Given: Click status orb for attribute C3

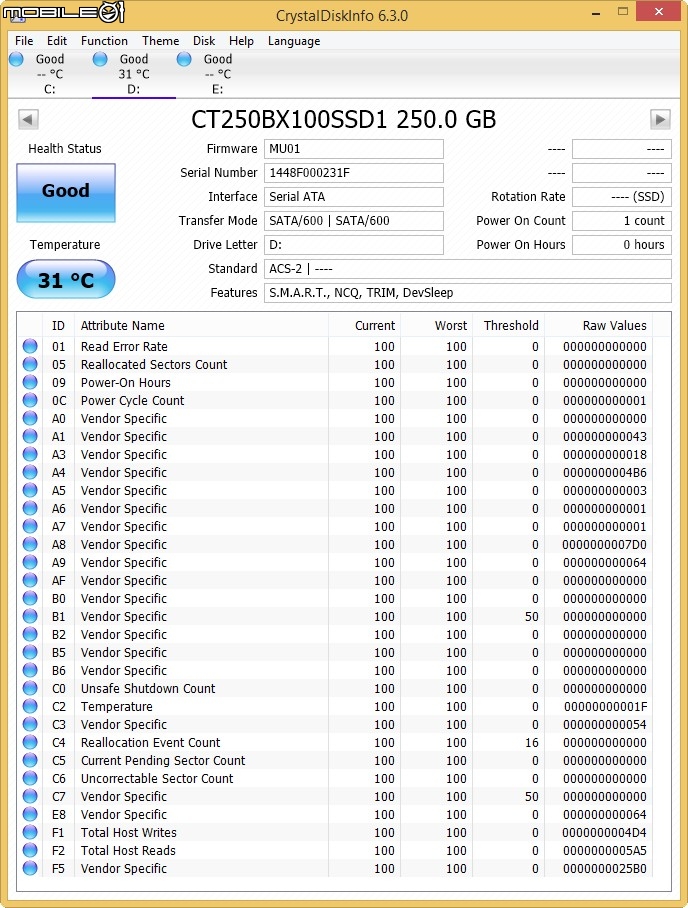Looking at the screenshot, I should pyautogui.click(x=30, y=724).
